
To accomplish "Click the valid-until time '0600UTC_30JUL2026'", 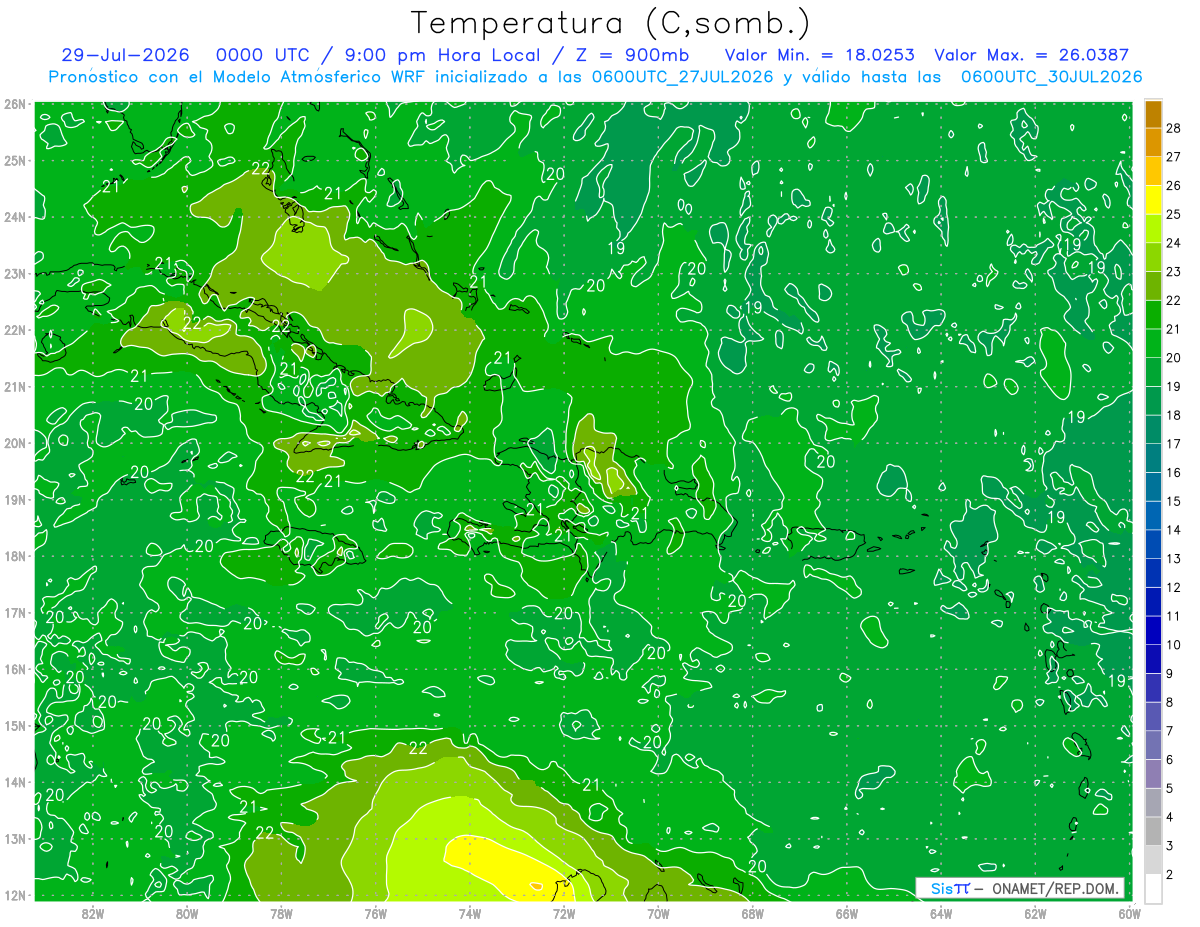I will [1051, 77].
